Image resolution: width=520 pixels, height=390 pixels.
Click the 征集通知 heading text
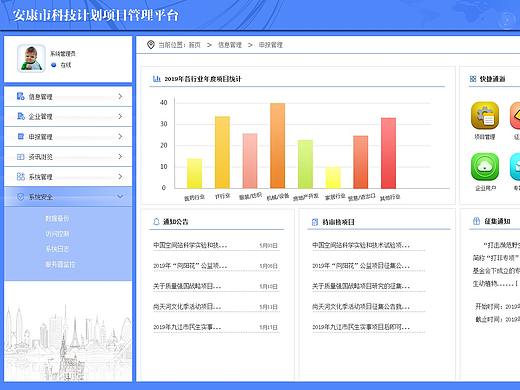click(x=497, y=221)
